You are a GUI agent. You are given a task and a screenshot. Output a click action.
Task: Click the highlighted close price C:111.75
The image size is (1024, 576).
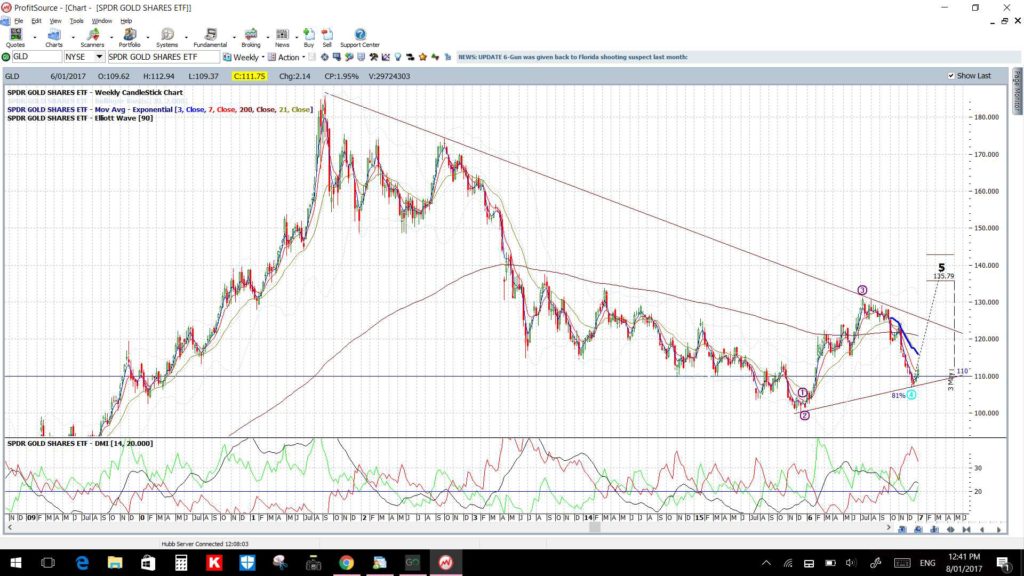pyautogui.click(x=249, y=76)
